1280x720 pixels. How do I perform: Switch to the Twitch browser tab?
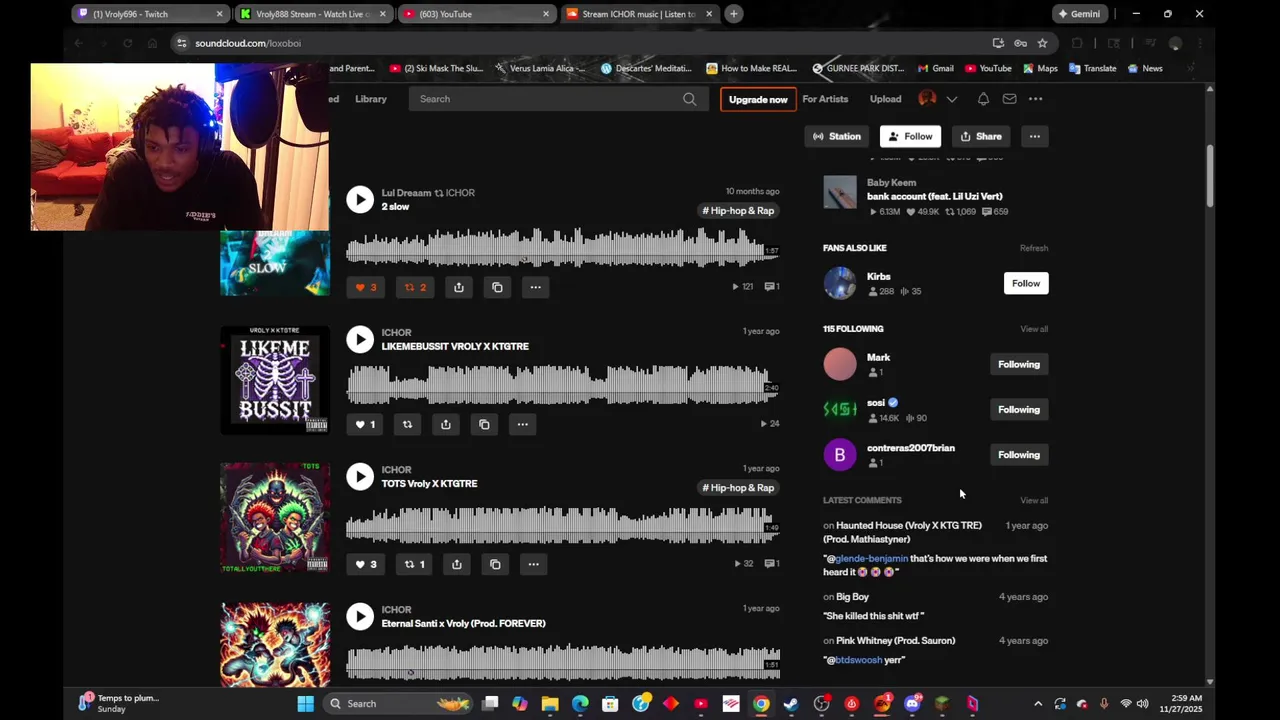coord(150,14)
